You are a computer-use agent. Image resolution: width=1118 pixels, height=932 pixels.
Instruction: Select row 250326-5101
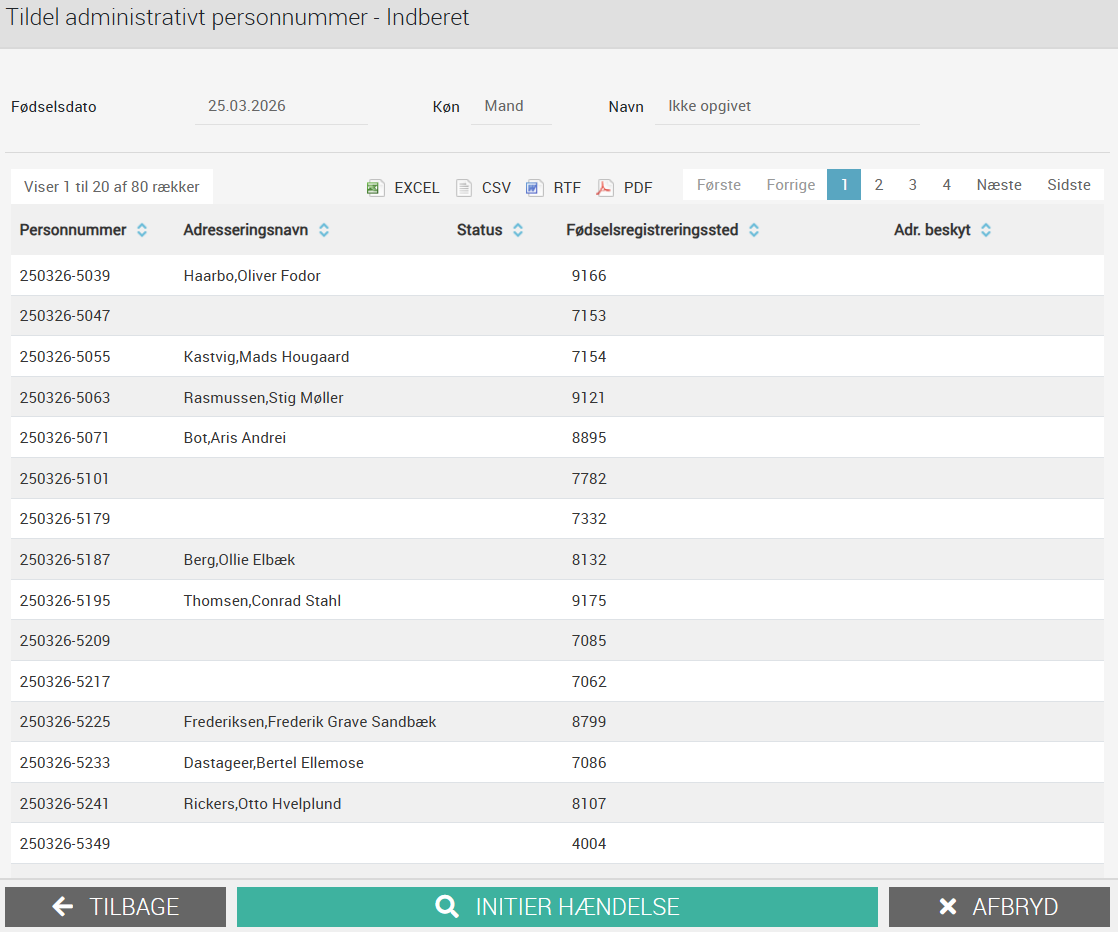[558, 478]
